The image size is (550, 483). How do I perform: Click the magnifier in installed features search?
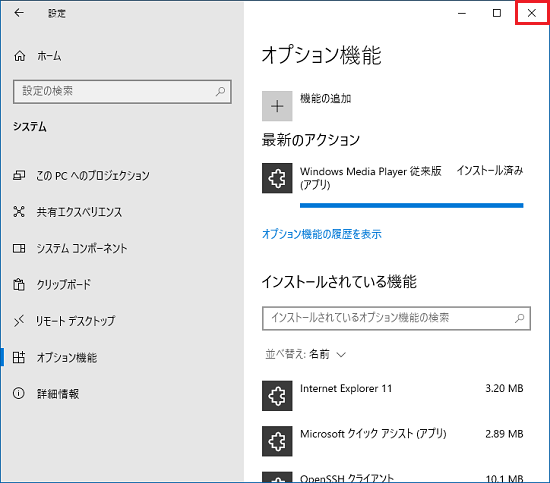pos(519,318)
